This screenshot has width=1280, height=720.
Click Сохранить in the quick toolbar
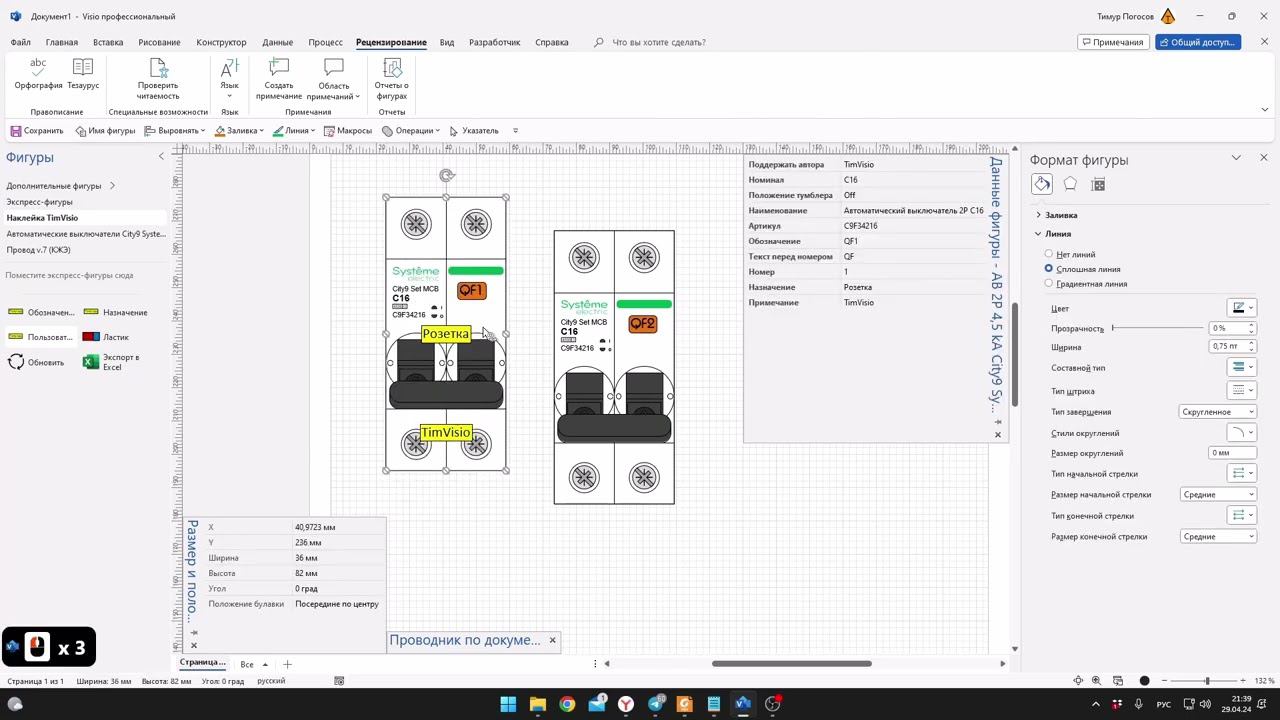pyautogui.click(x=37, y=131)
